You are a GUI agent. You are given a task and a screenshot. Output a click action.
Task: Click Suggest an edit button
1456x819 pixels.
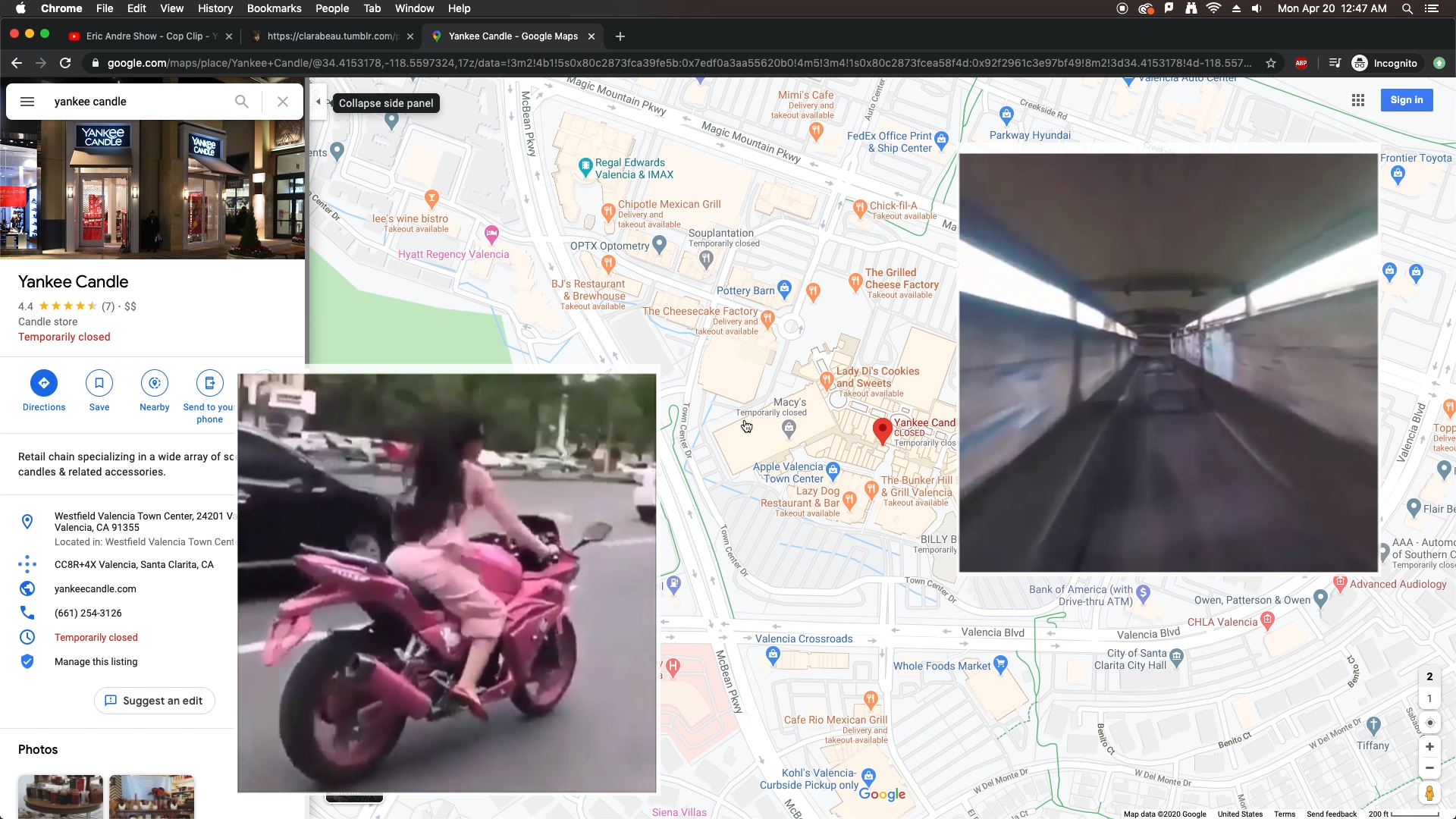(x=155, y=701)
